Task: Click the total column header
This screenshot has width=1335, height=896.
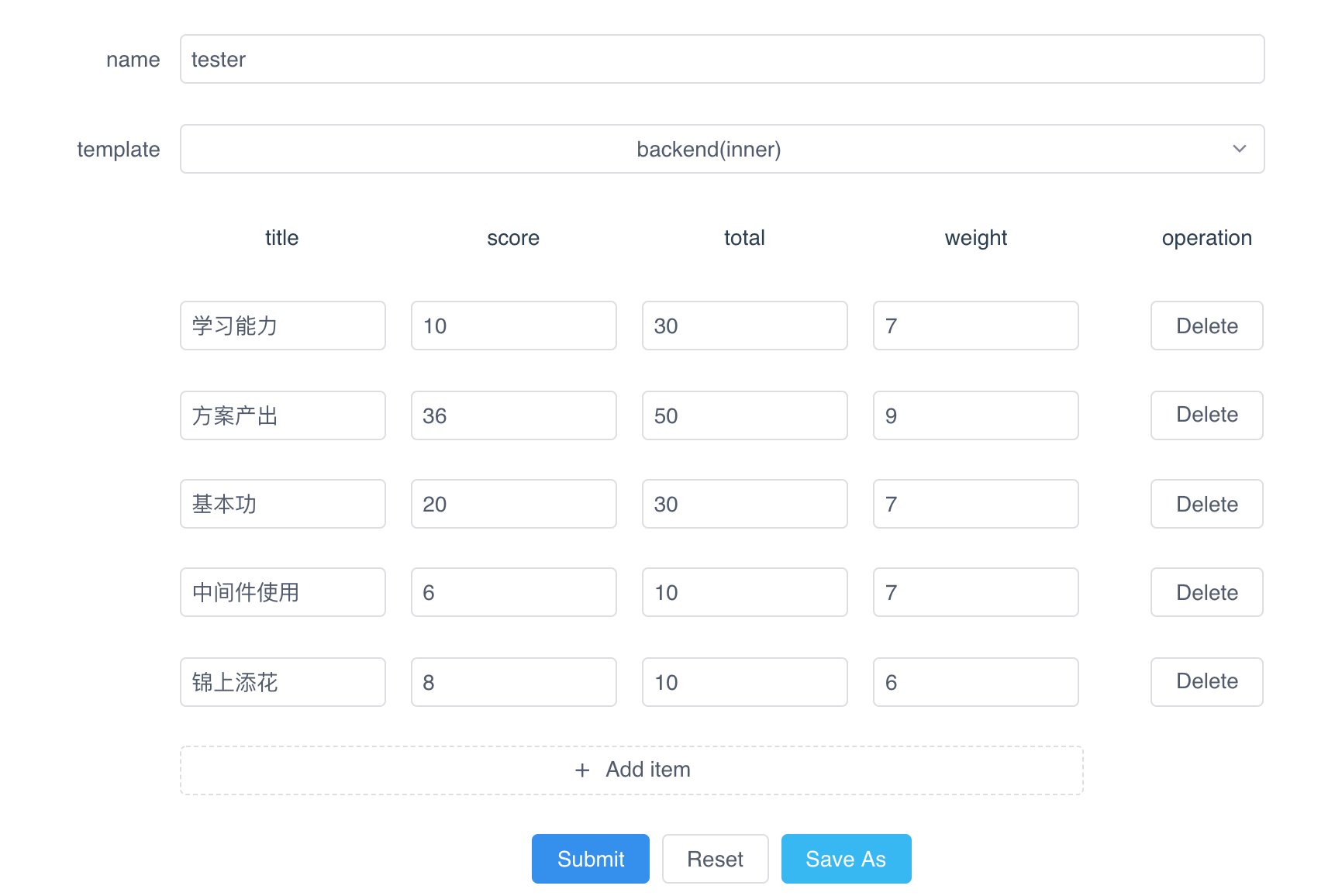Action: click(744, 238)
